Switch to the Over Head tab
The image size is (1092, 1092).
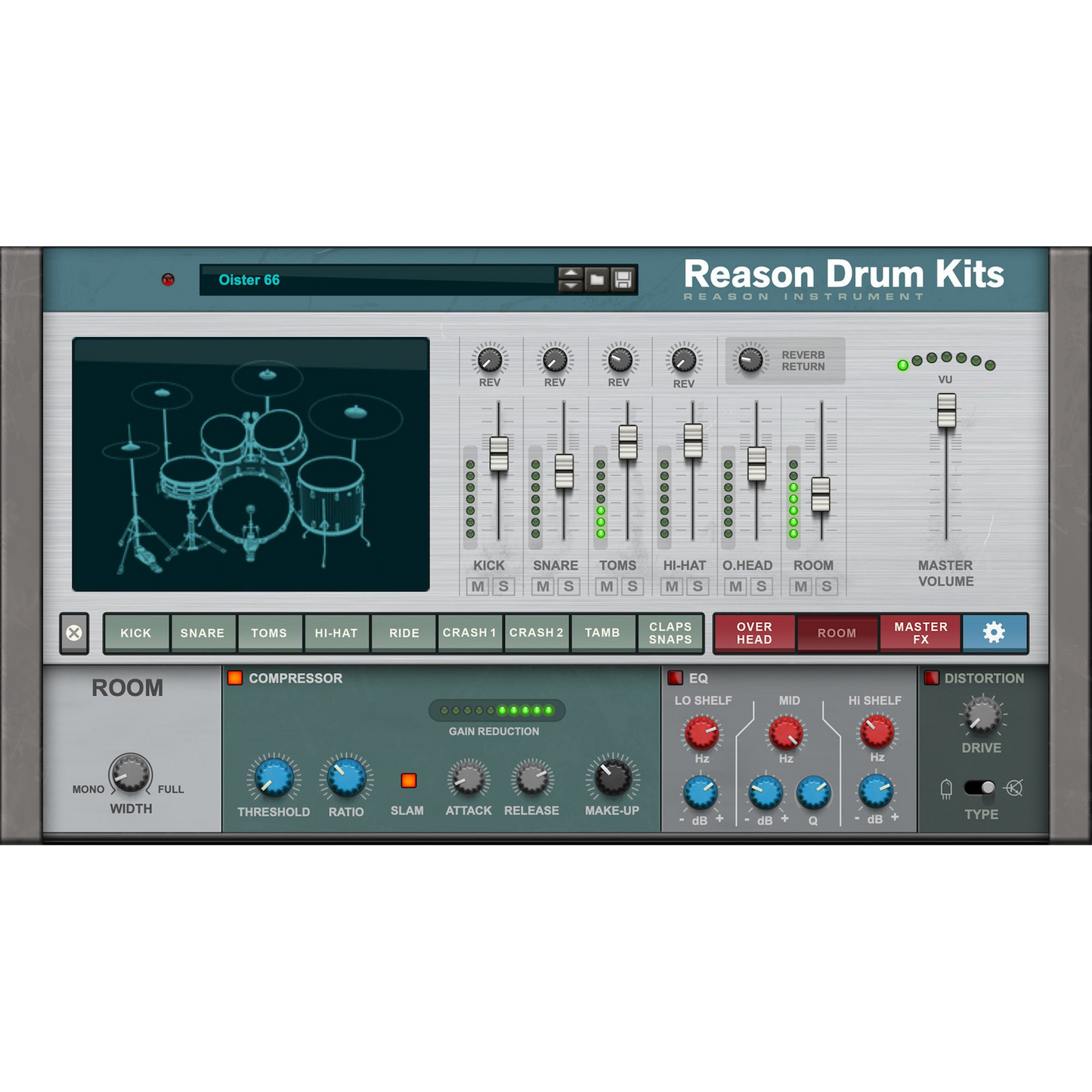click(x=754, y=633)
